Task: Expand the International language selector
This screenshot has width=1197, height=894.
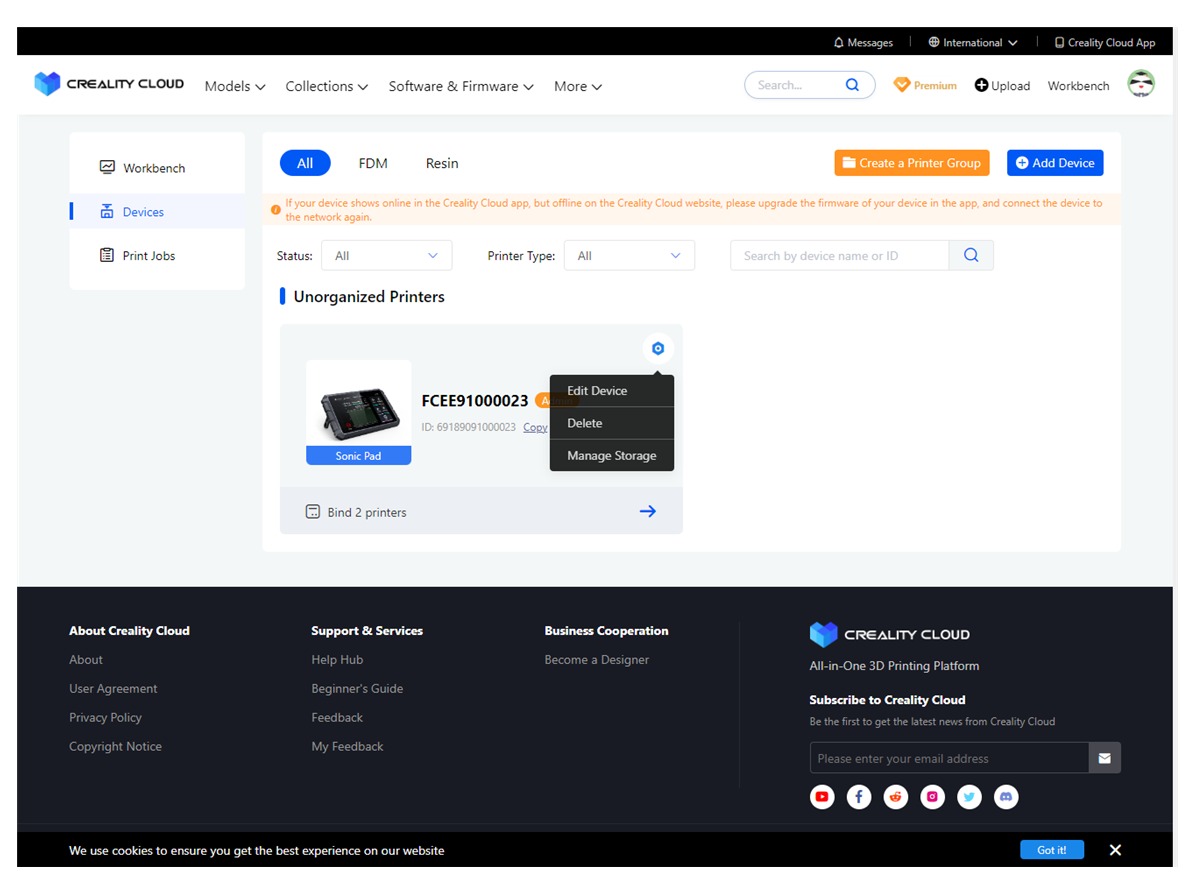Action: click(x=973, y=43)
